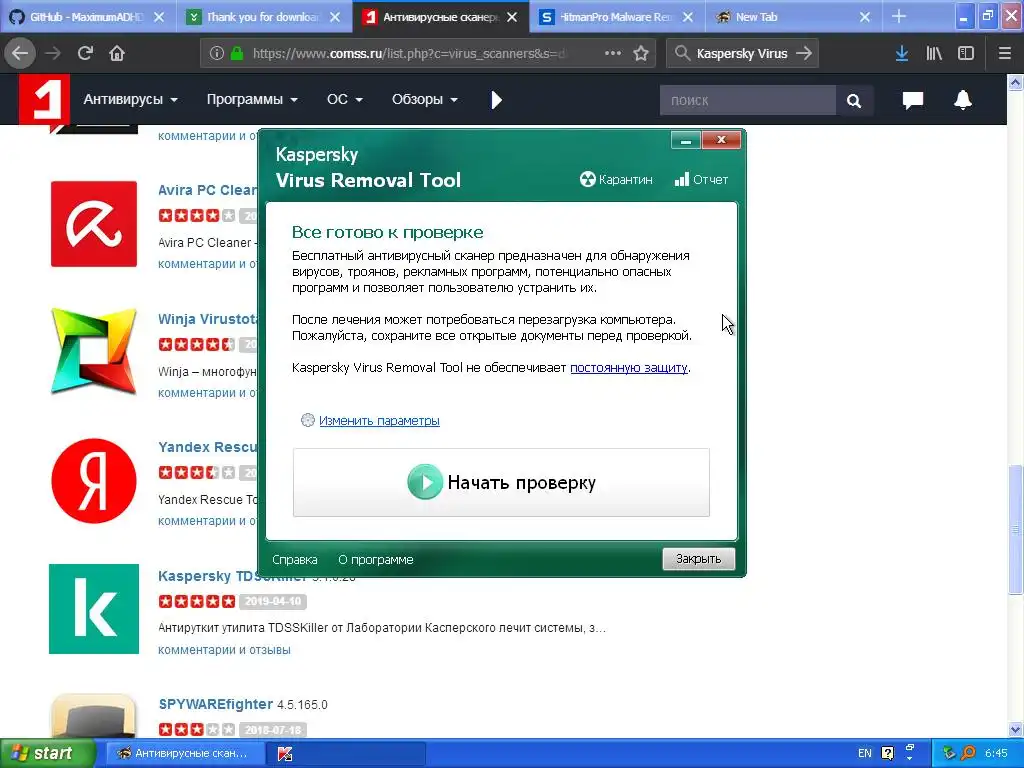
Task: Expand the Программы dropdown menu
Action: click(252, 99)
